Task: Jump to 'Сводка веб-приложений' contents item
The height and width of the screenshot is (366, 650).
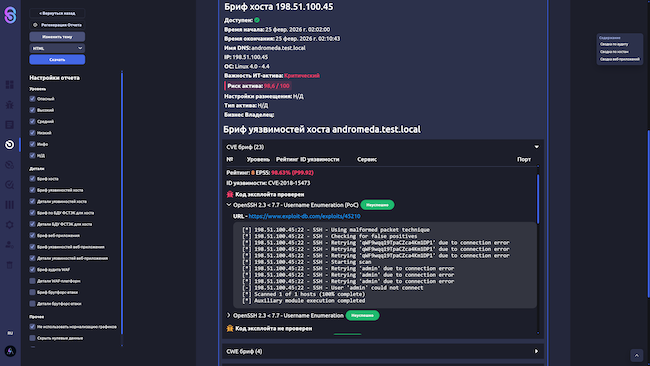Action: click(x=620, y=59)
